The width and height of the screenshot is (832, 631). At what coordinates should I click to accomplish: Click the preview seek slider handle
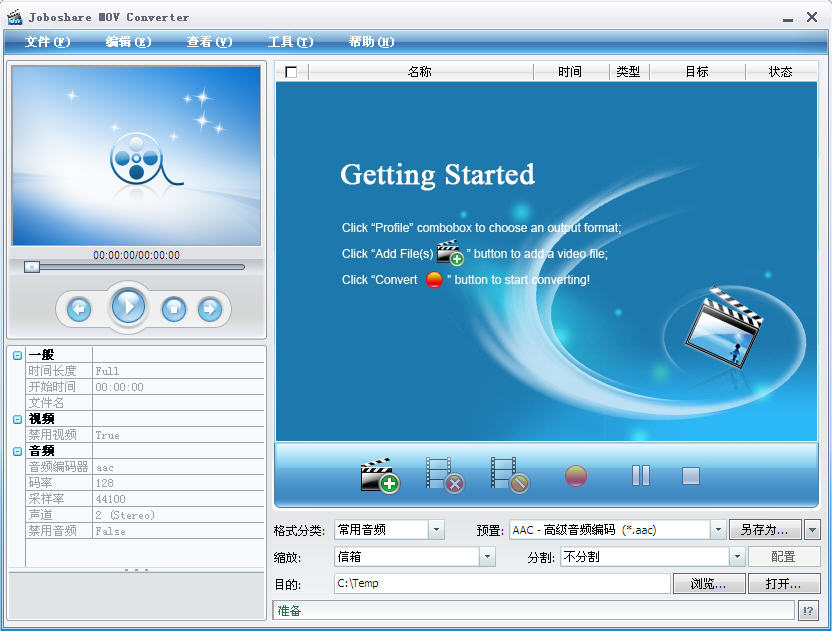[32, 267]
